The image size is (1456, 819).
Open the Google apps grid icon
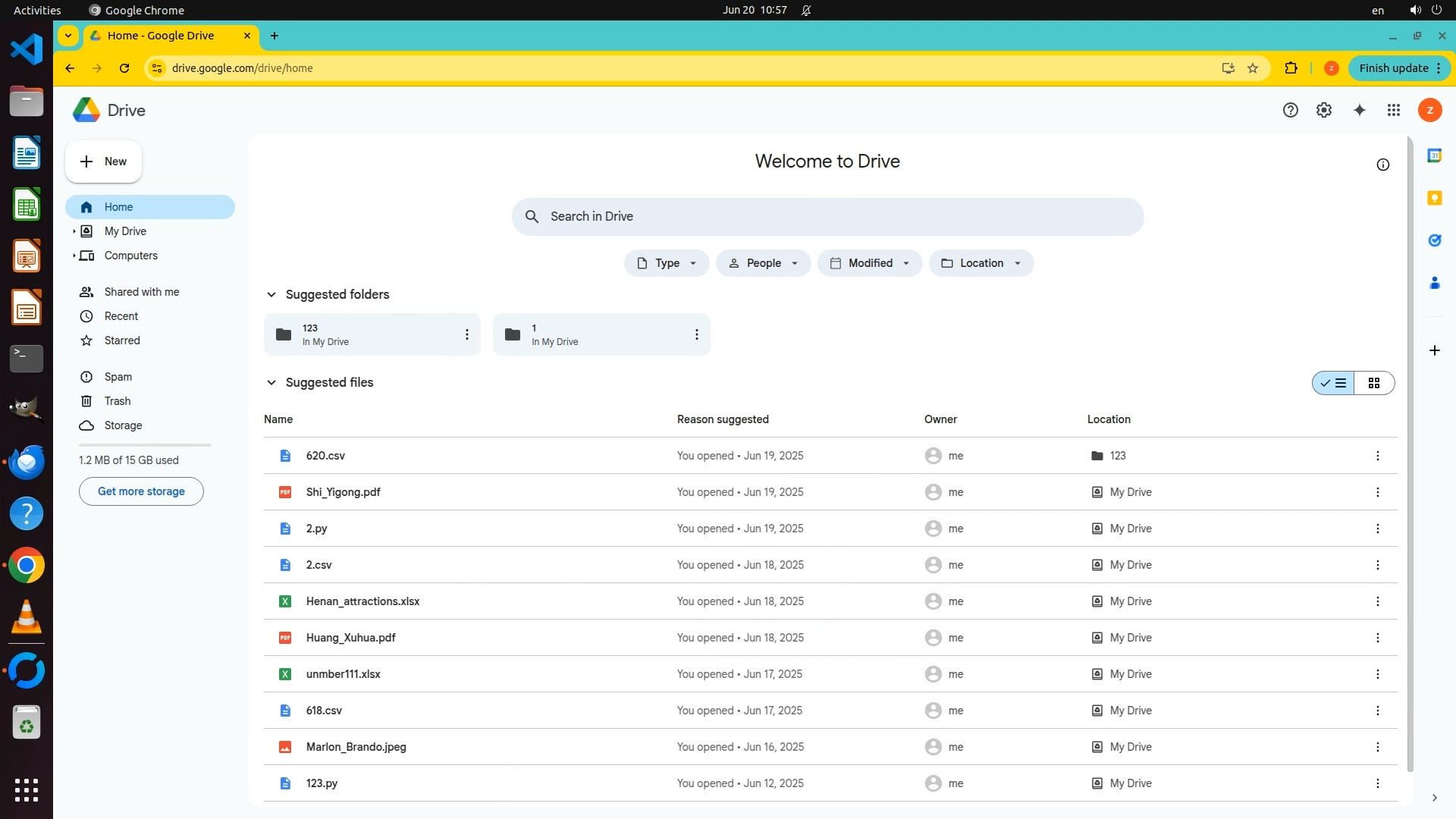point(1393,111)
